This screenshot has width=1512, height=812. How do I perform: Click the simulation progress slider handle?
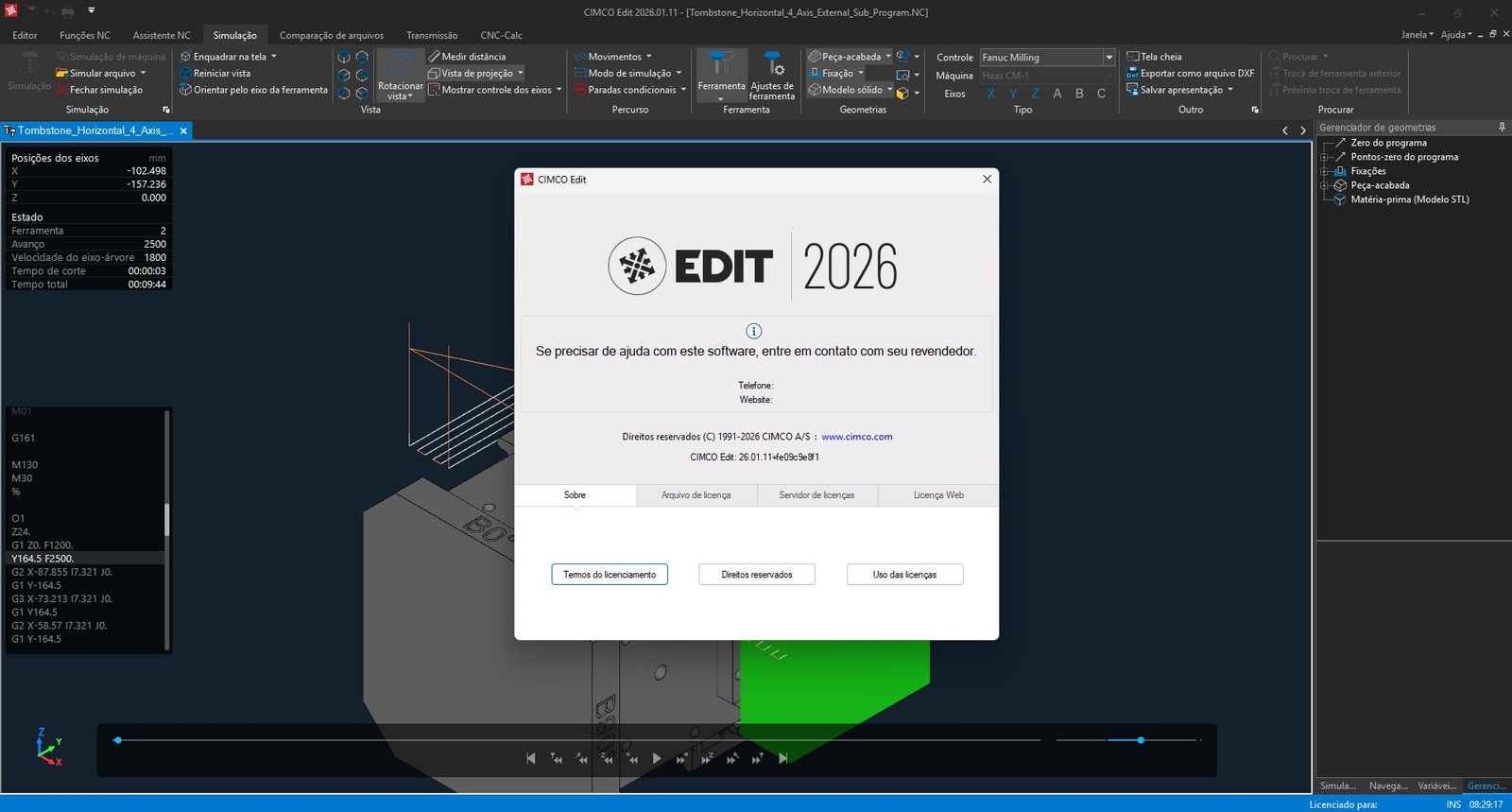tap(117, 740)
